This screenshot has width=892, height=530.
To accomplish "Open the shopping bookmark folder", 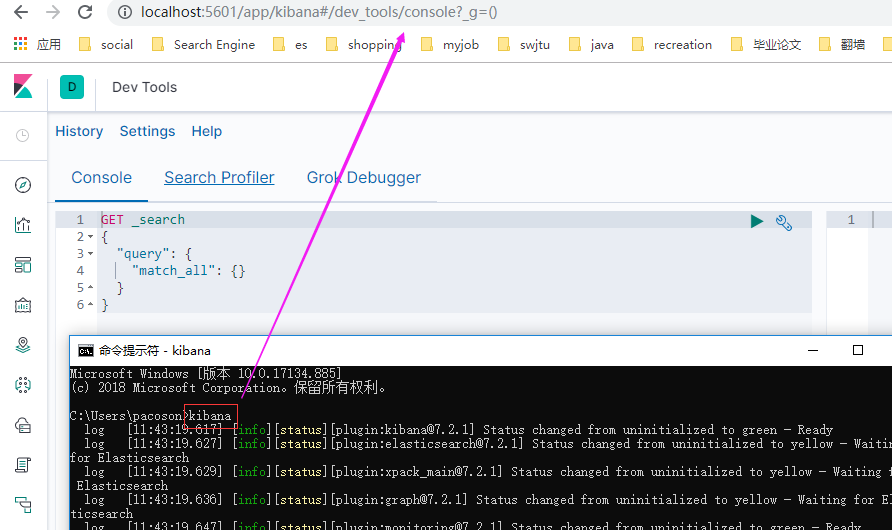I will 364,44.
